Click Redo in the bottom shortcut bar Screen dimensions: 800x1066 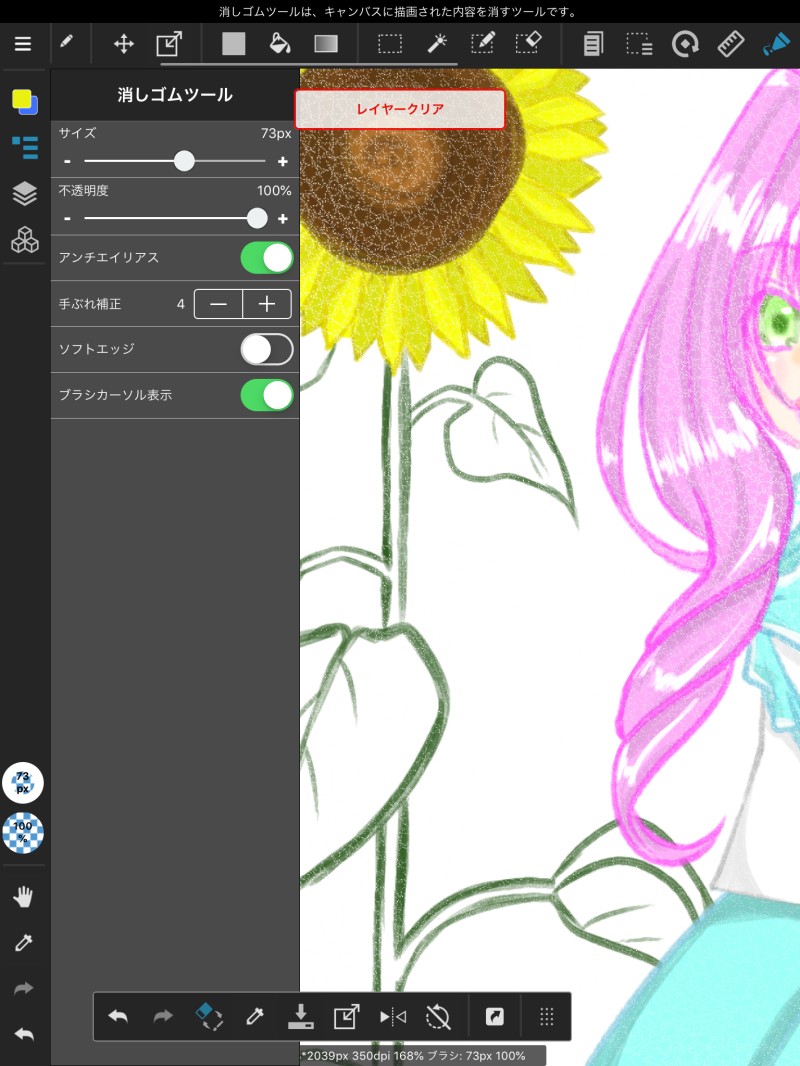point(163,1016)
